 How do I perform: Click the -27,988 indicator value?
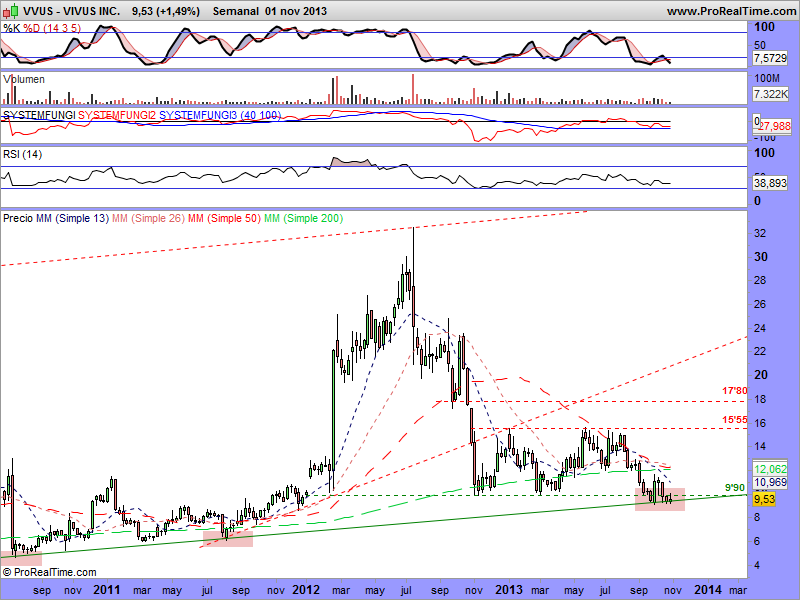tap(774, 126)
